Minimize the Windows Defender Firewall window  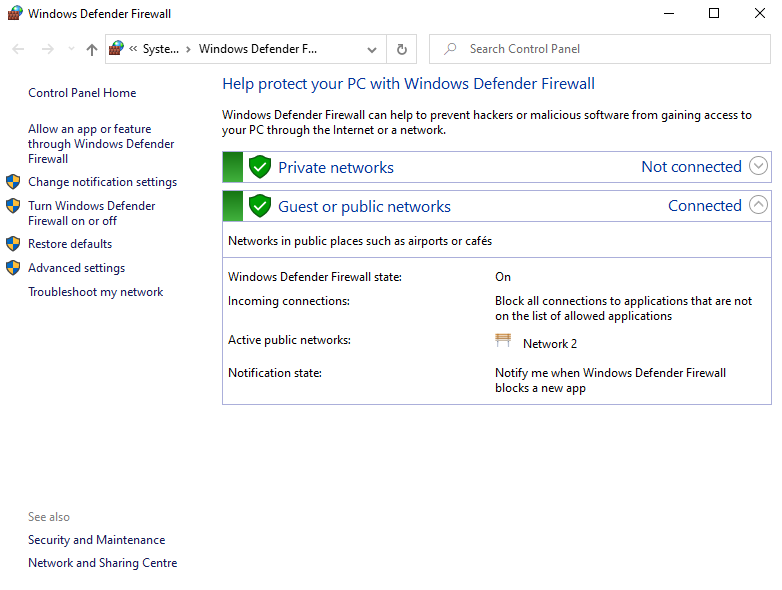[x=669, y=13]
